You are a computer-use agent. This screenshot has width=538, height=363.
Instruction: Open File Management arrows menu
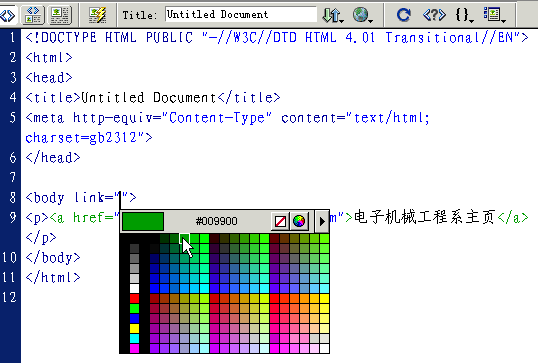[x=333, y=15]
